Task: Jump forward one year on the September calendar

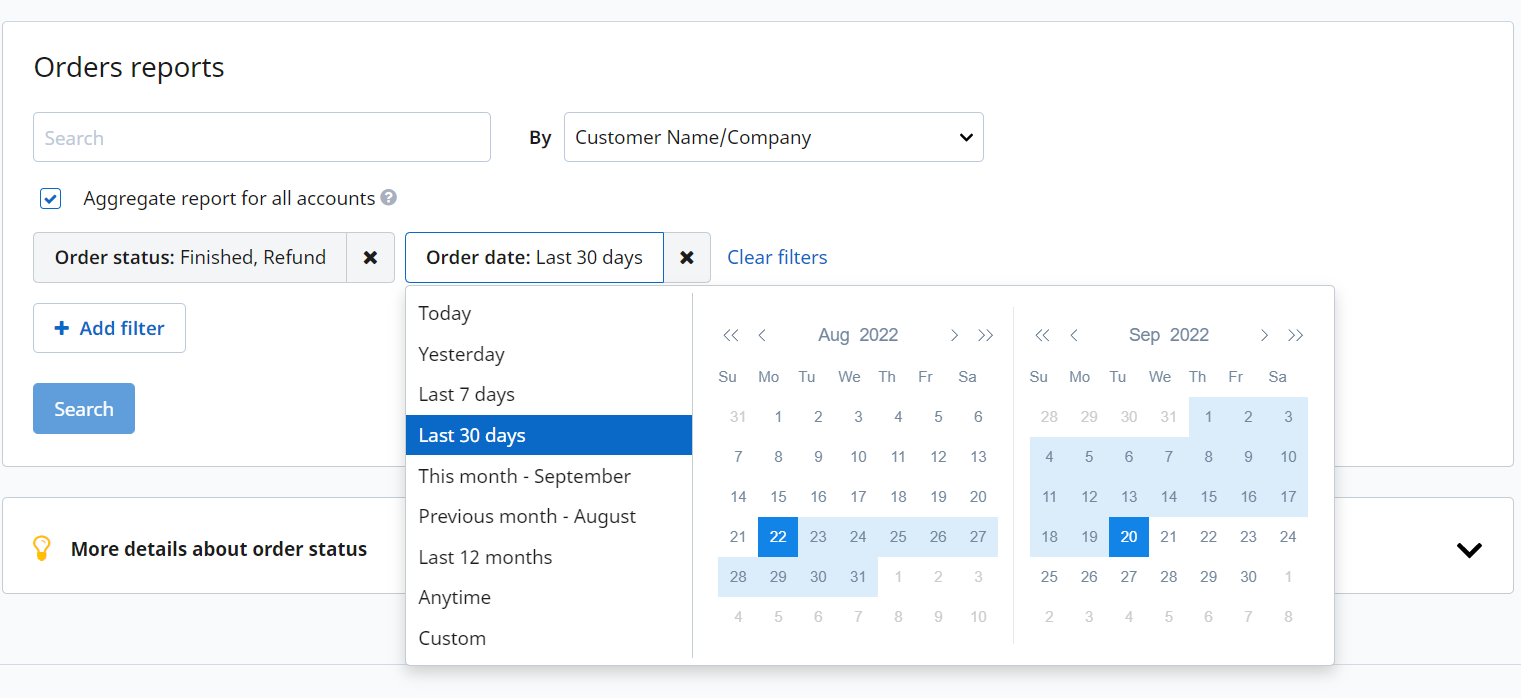Action: (1296, 335)
